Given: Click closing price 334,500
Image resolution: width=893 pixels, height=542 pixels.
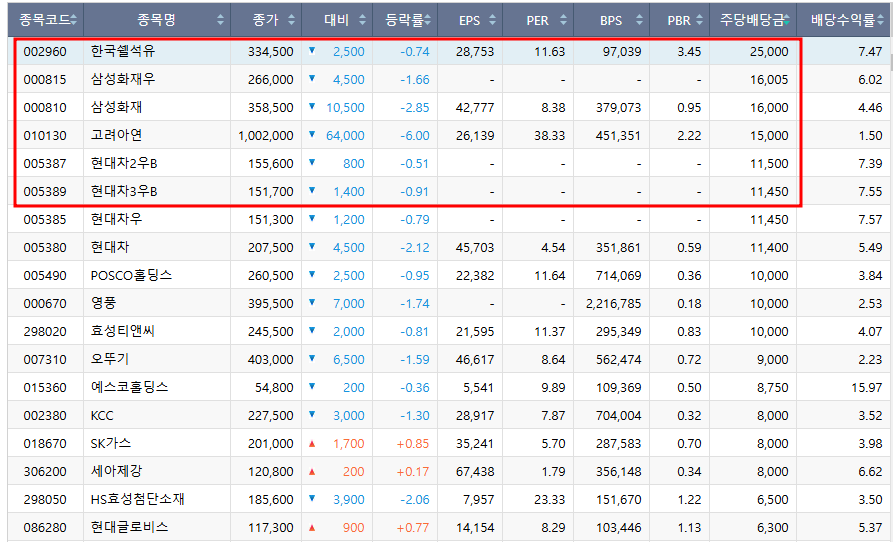Looking at the screenshot, I should pyautogui.click(x=271, y=52).
